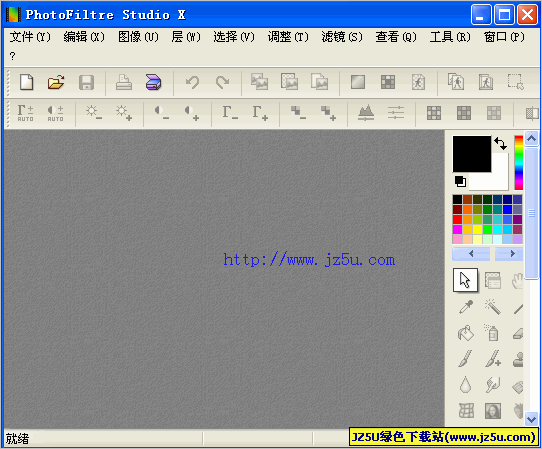Show the next color palette page
The height and width of the screenshot is (449, 542).
point(509,254)
